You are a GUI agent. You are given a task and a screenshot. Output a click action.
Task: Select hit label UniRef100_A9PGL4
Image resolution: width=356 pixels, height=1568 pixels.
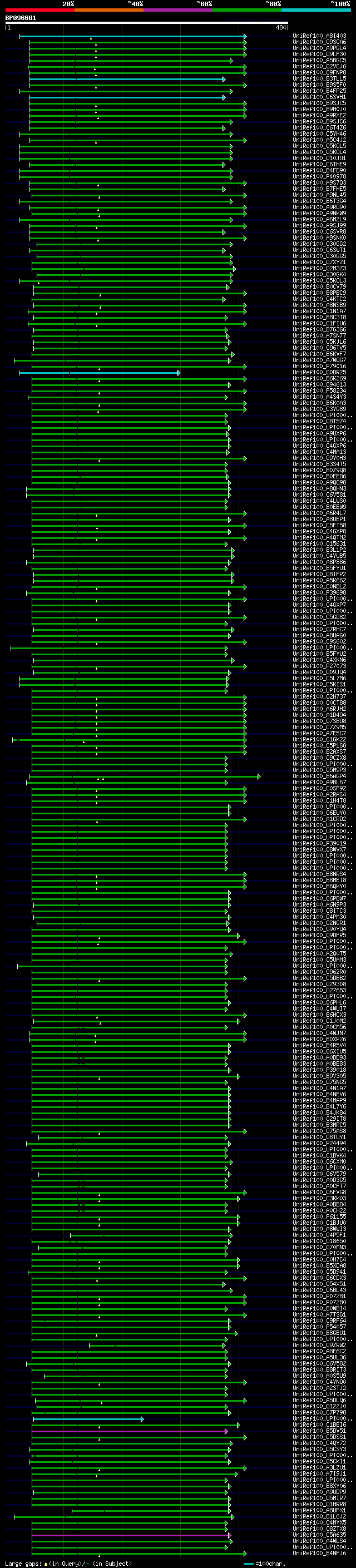(319, 48)
